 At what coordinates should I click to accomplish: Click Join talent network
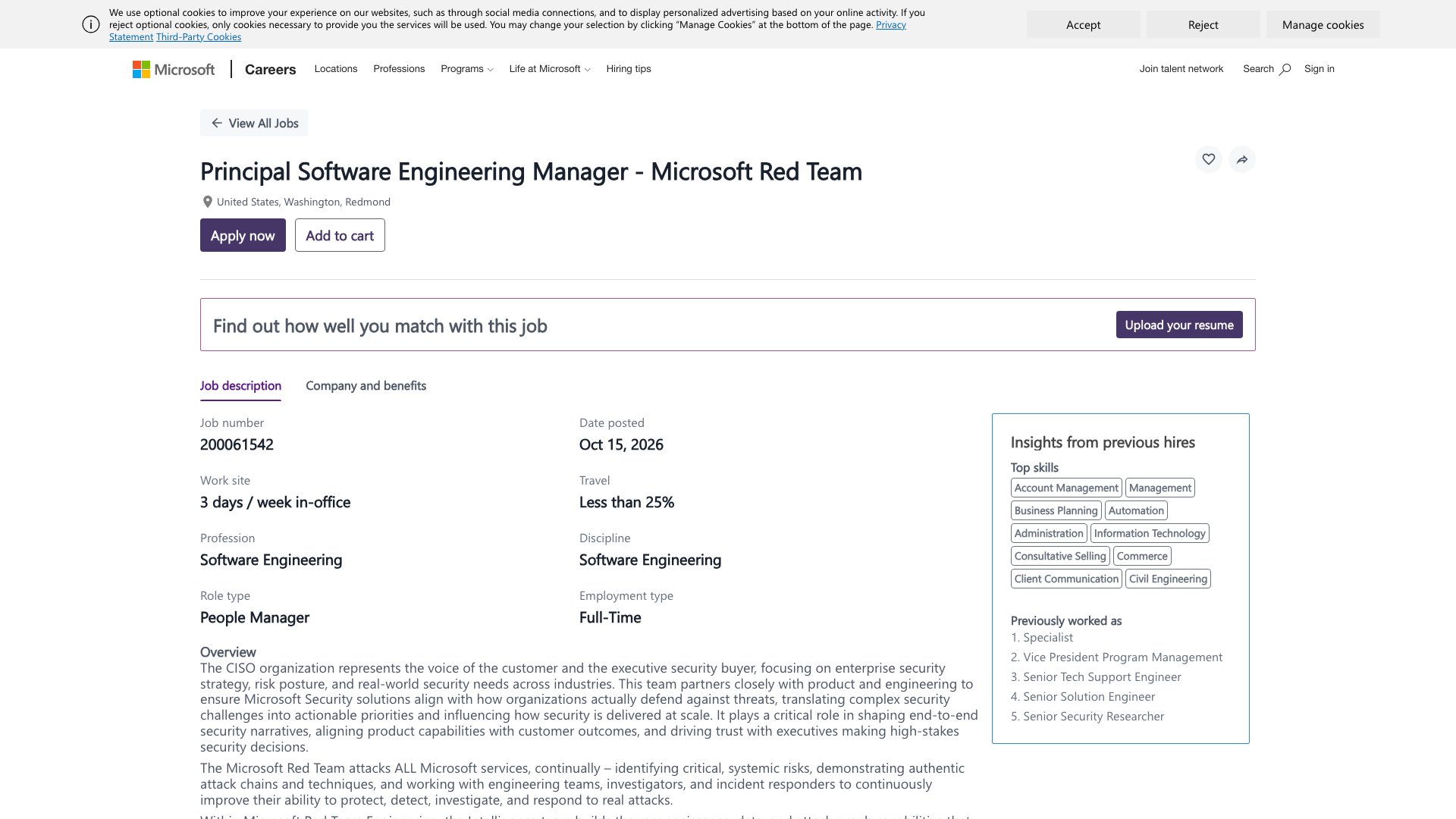pos(1181,69)
